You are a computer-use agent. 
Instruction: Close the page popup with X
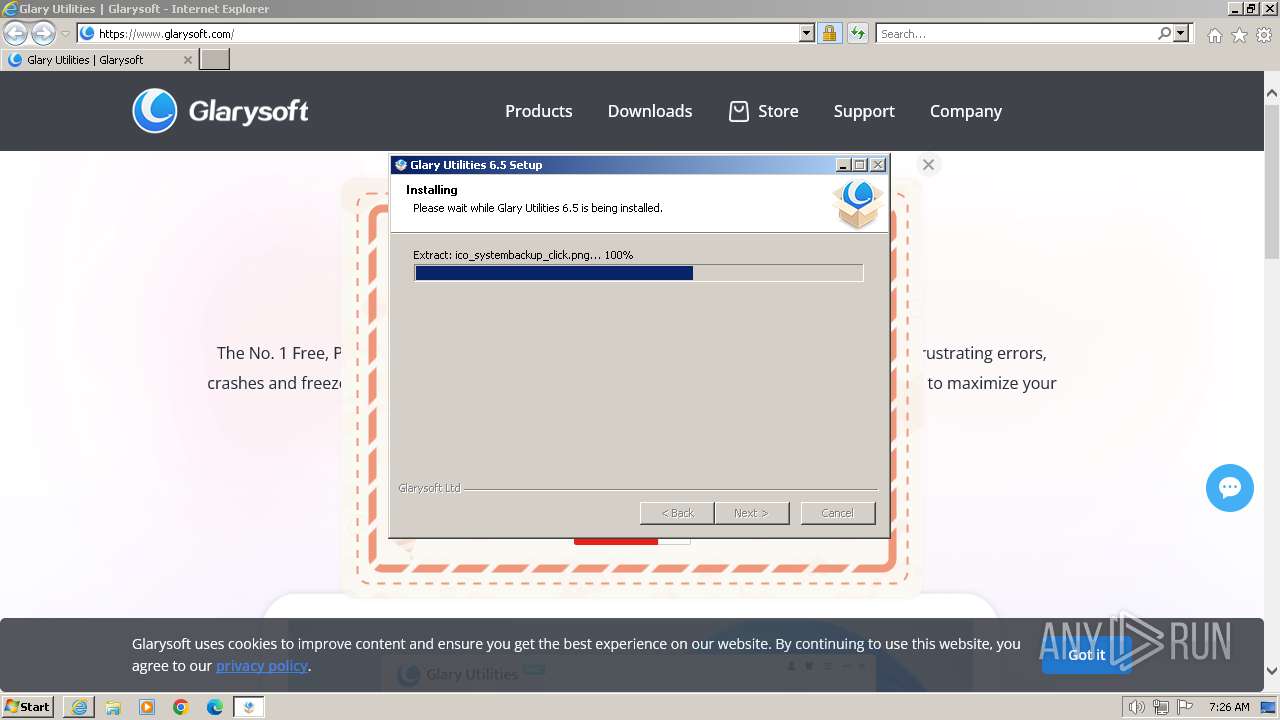pos(928,165)
